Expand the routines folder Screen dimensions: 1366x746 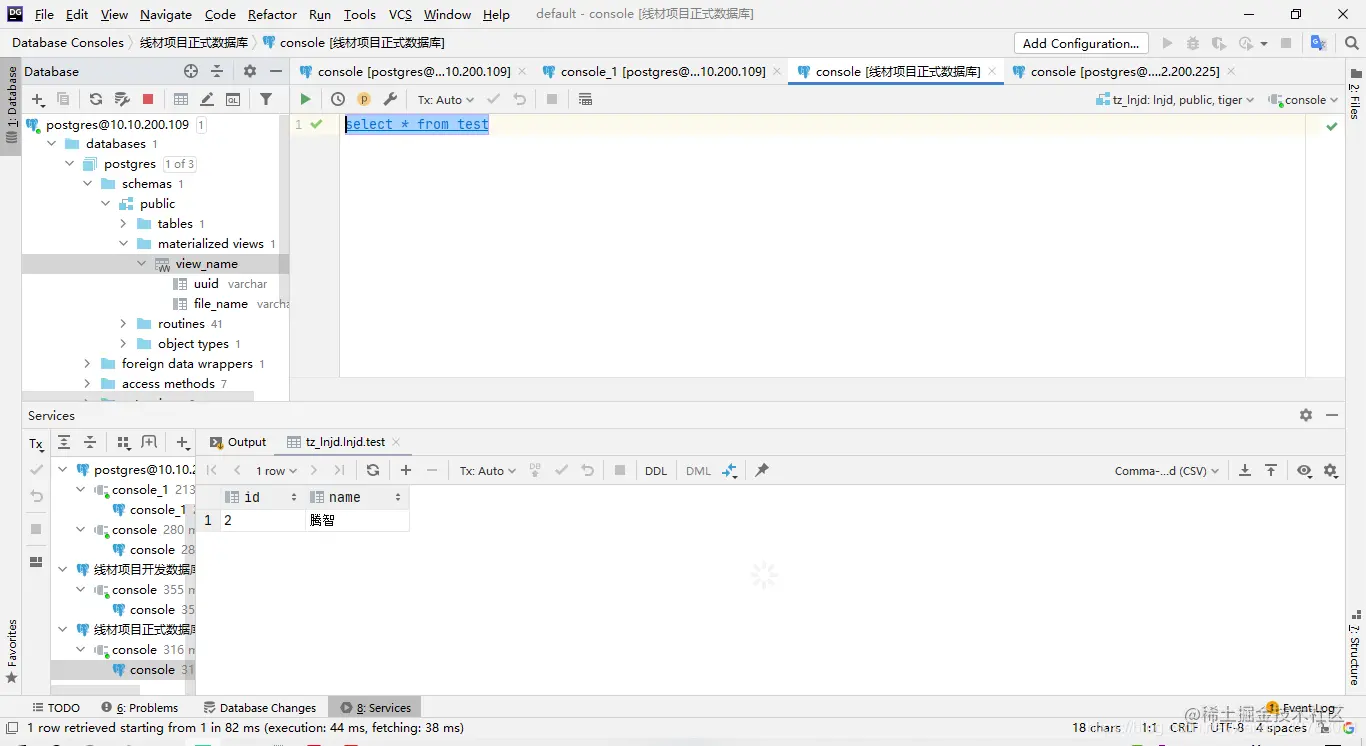[x=124, y=324]
